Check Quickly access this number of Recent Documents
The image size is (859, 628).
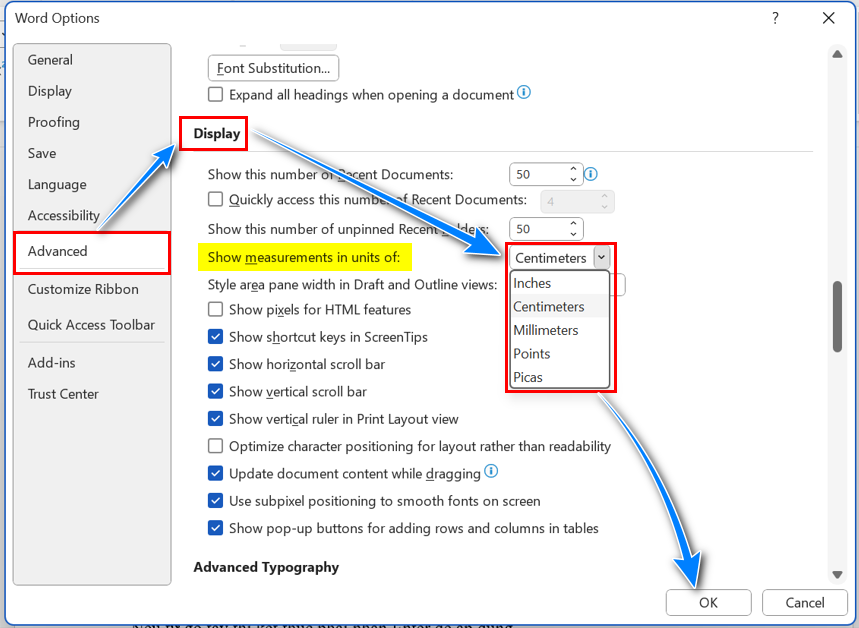(x=215, y=199)
